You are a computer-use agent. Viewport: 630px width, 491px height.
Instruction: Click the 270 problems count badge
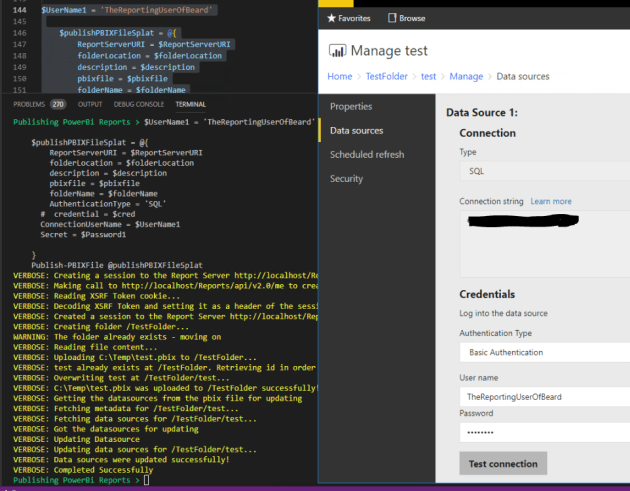click(58, 104)
